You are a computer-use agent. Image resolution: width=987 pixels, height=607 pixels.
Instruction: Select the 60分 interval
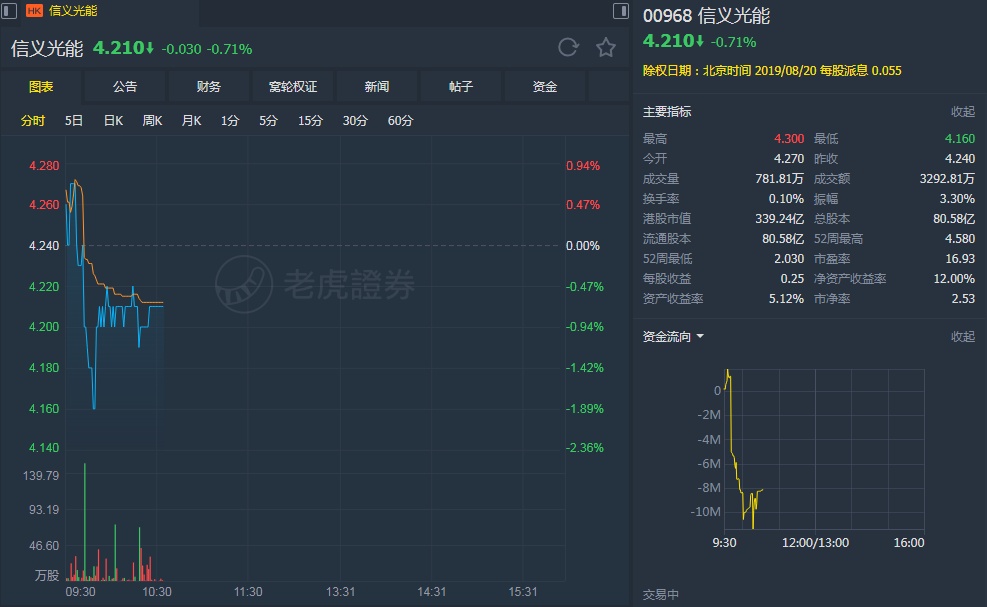400,121
